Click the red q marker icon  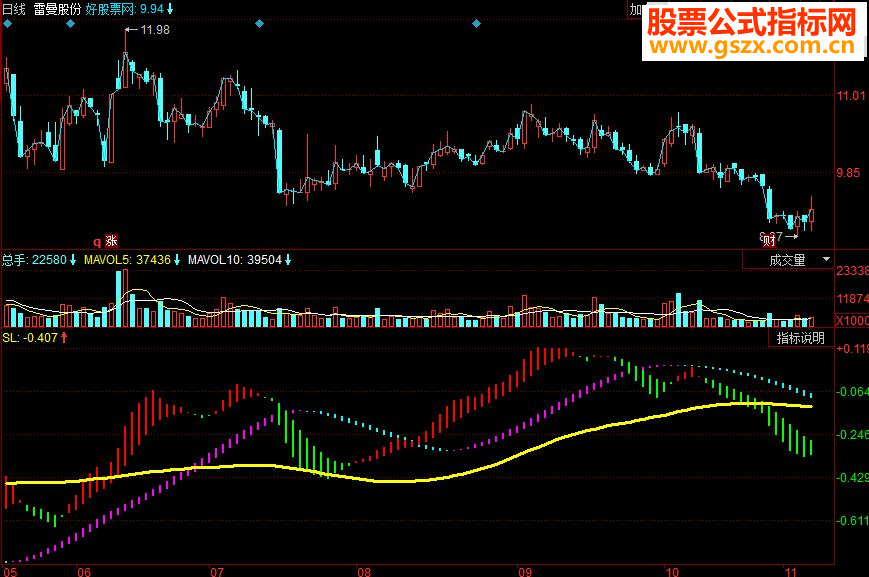coord(97,242)
